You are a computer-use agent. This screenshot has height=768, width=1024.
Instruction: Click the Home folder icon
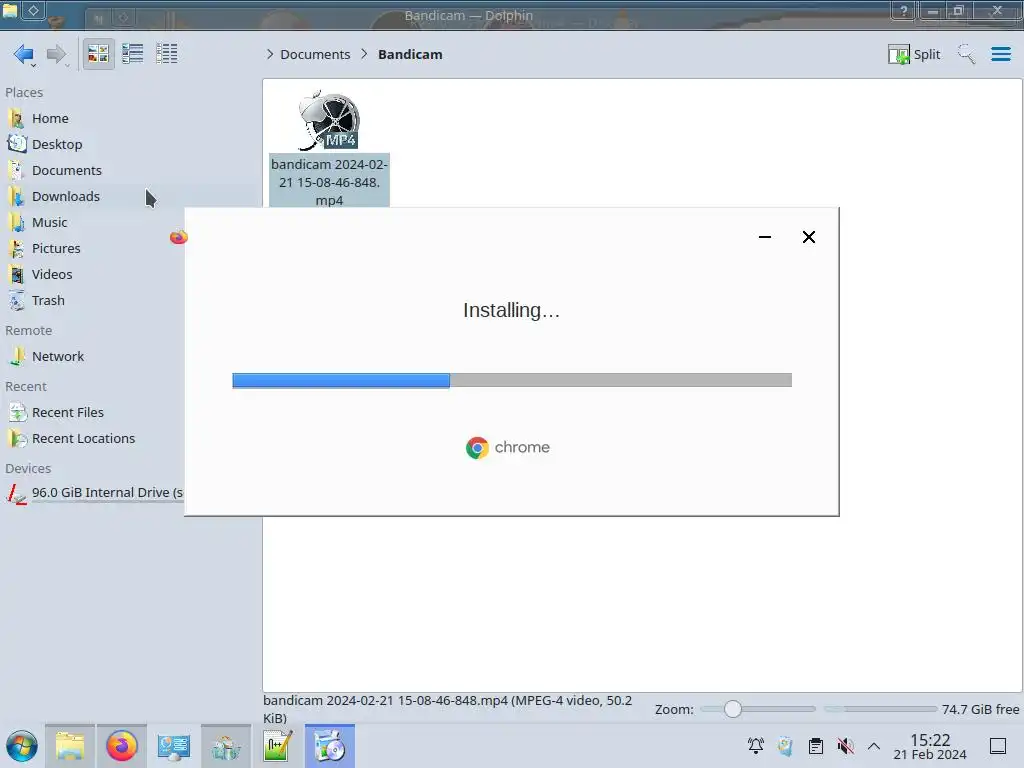click(17, 118)
